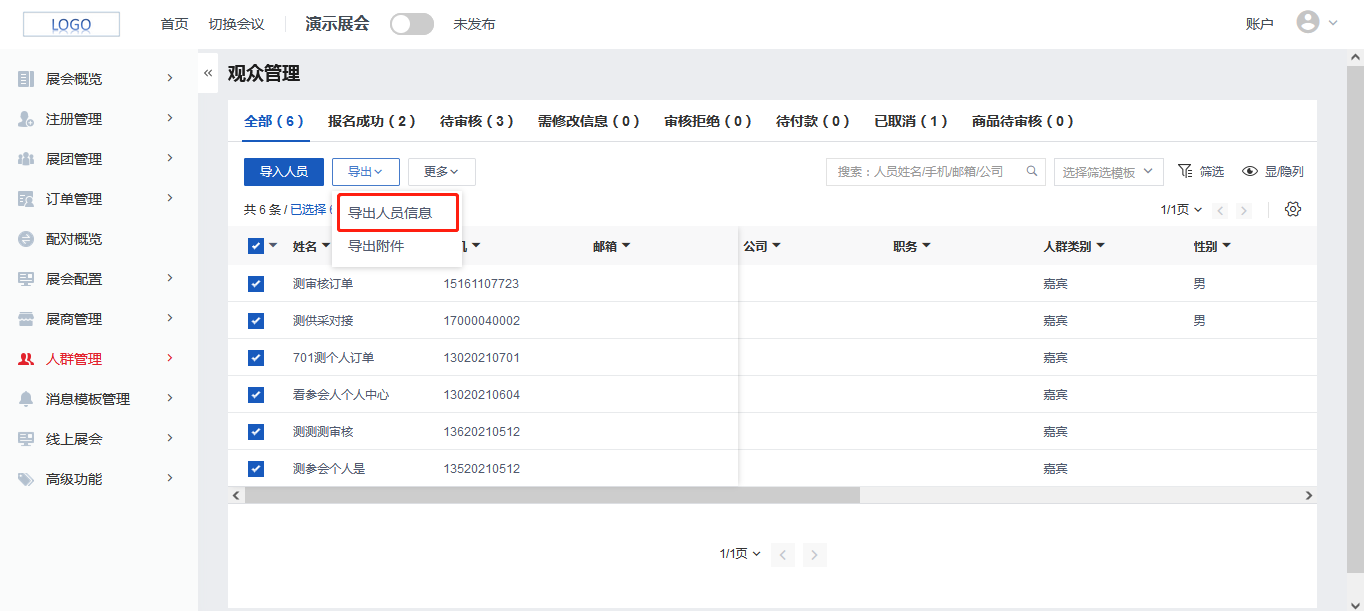This screenshot has width=1364, height=611.
Task: Open the 人群类别 column filter arrow
Action: (1100, 246)
